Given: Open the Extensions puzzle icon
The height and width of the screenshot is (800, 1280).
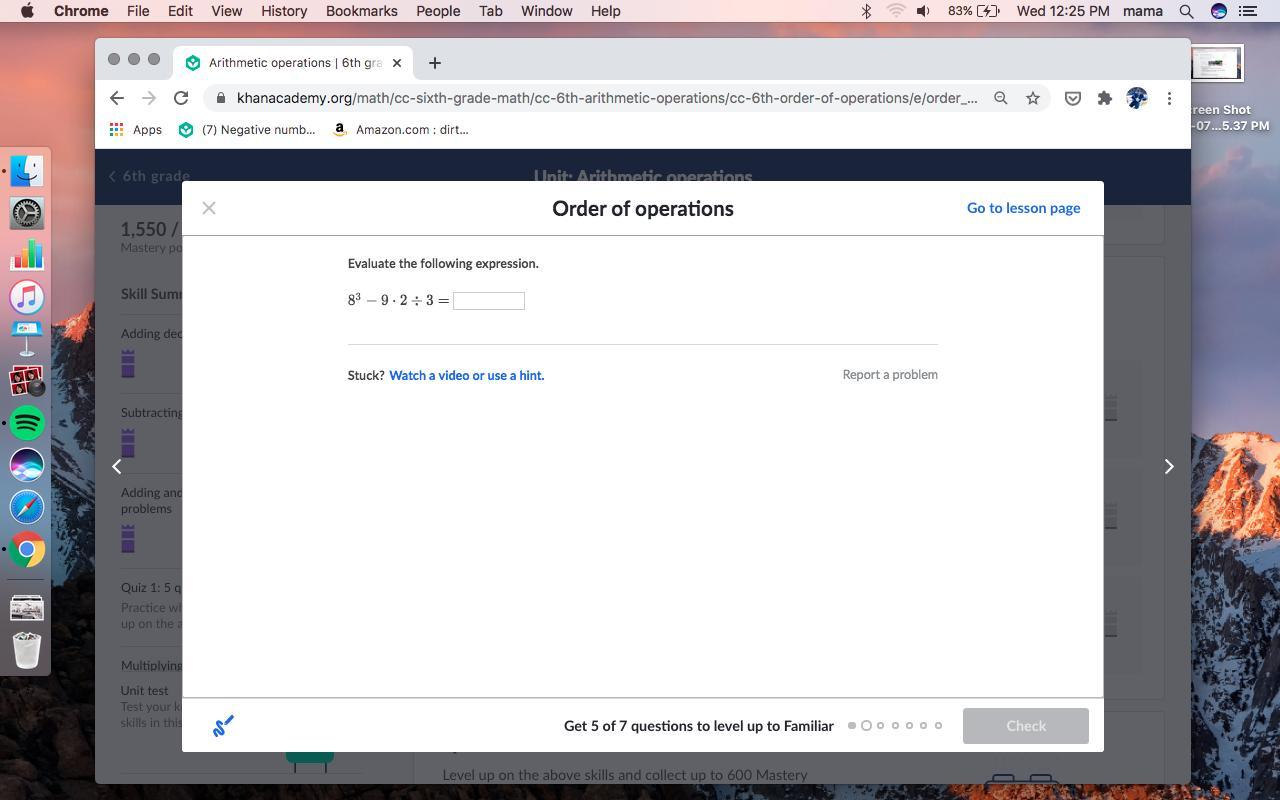Looking at the screenshot, I should pos(1105,98).
